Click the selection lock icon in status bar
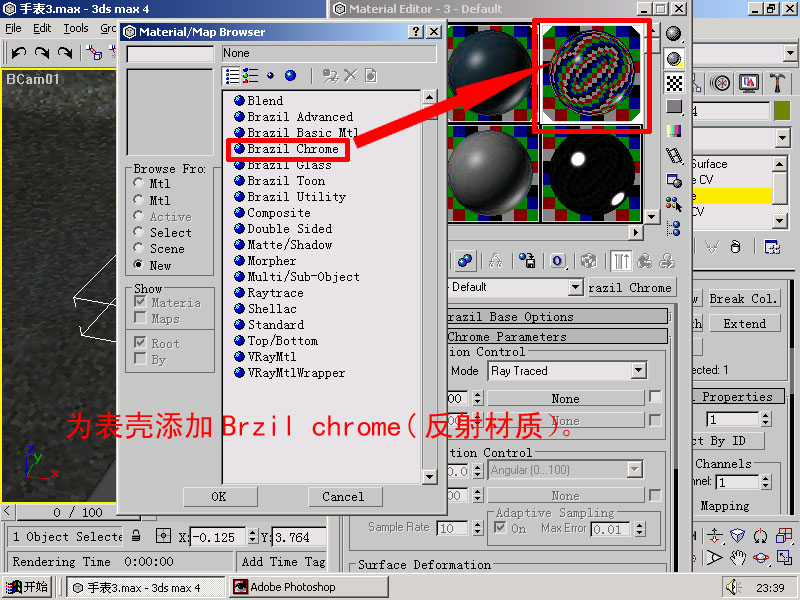The image size is (800, 600). (x=136, y=536)
